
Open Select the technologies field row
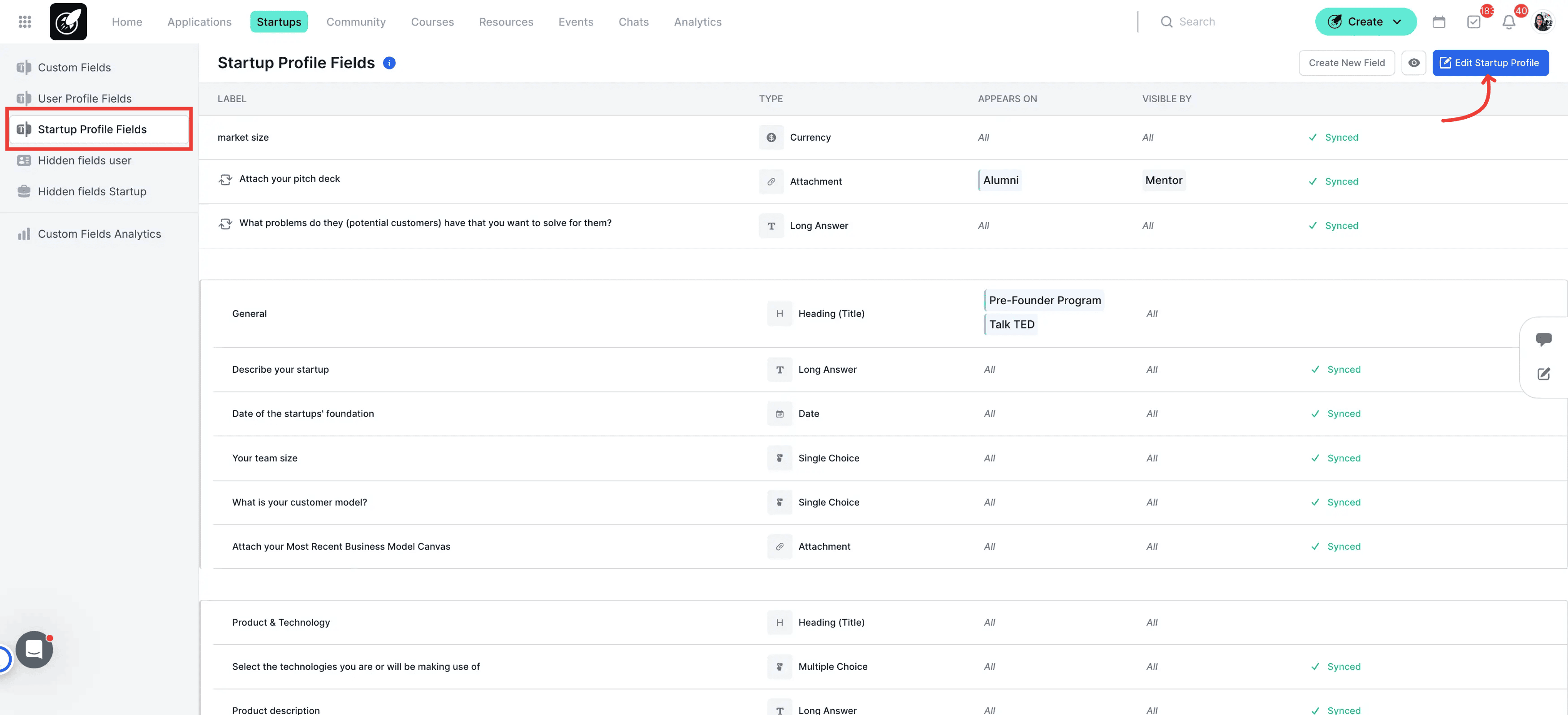(891, 667)
